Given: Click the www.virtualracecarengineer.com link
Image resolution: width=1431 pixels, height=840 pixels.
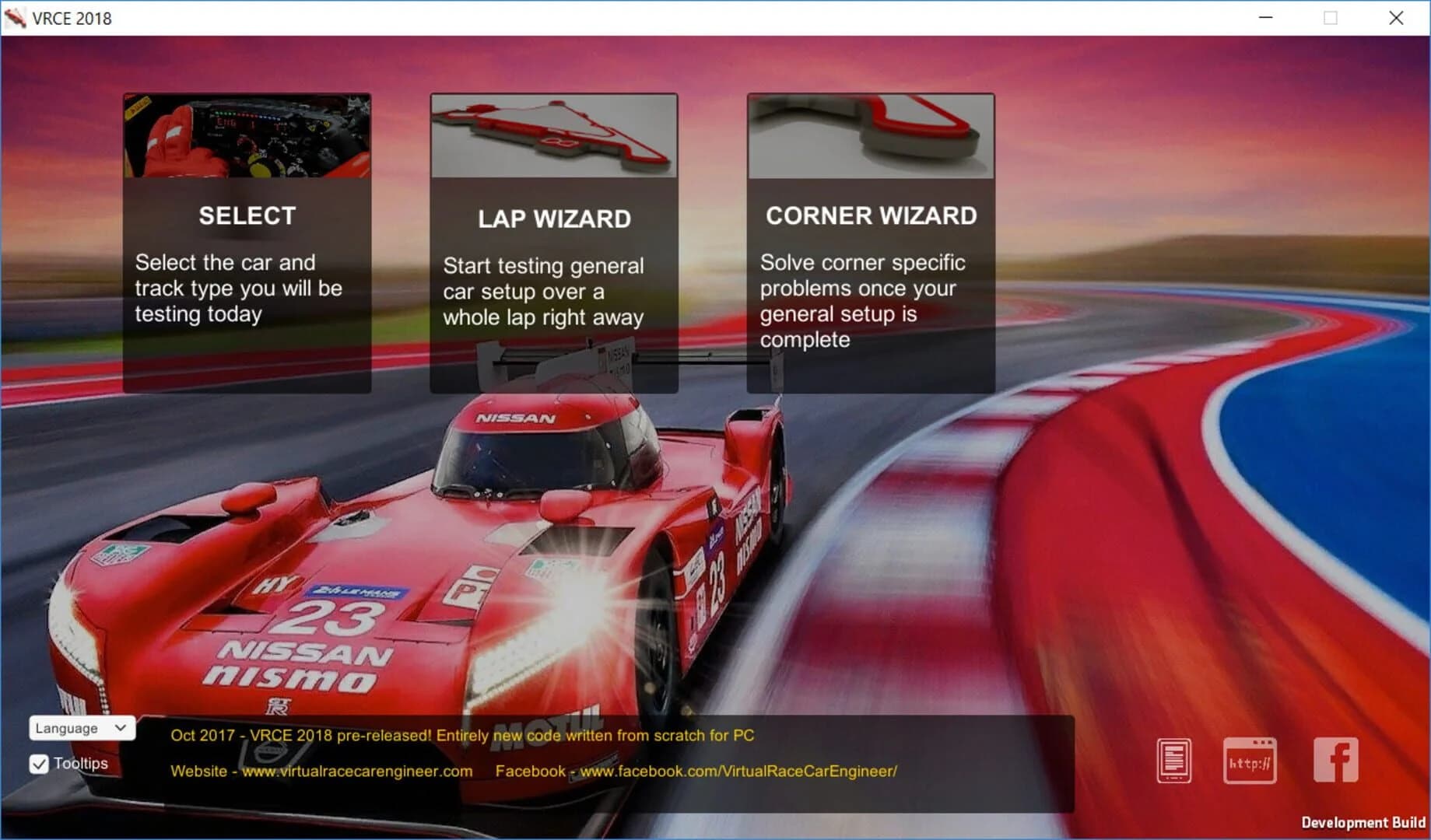Looking at the screenshot, I should pyautogui.click(x=357, y=772).
